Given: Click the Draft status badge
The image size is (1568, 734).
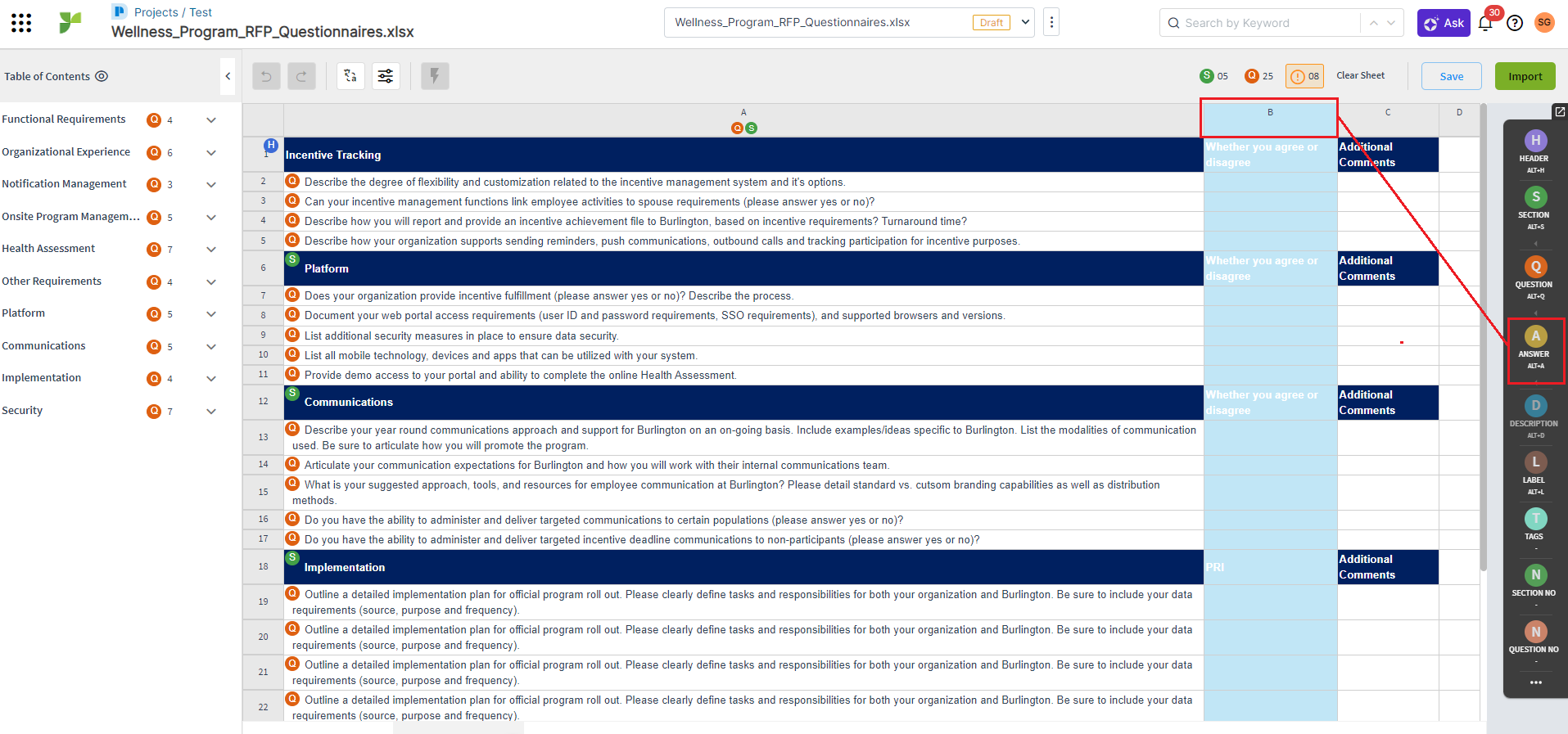Looking at the screenshot, I should [x=991, y=23].
